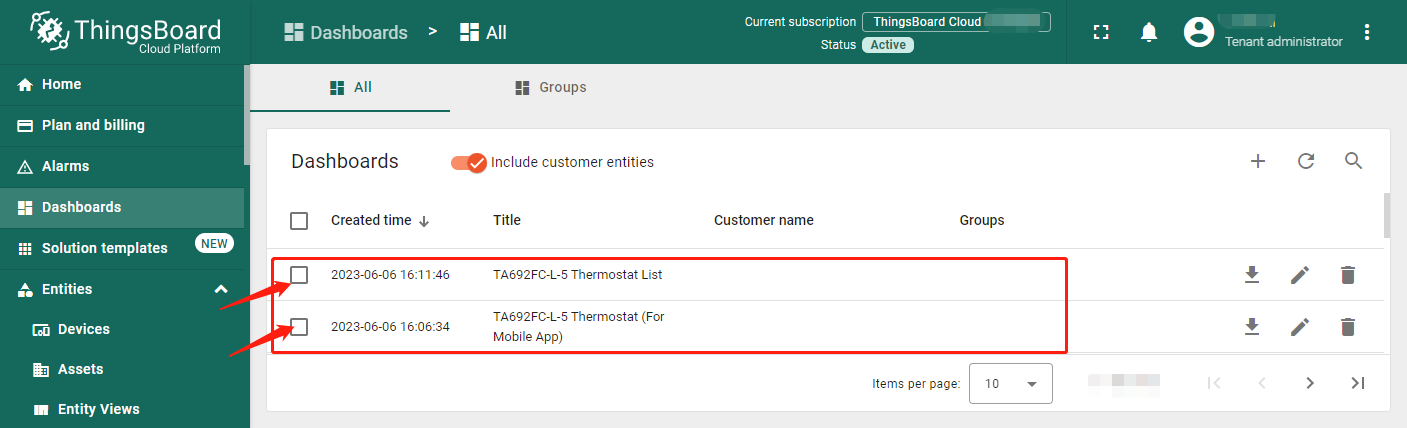This screenshot has height=428, width=1407.
Task: Edit the Thermostat (For Mobile App) dashboard
Action: point(1300,326)
